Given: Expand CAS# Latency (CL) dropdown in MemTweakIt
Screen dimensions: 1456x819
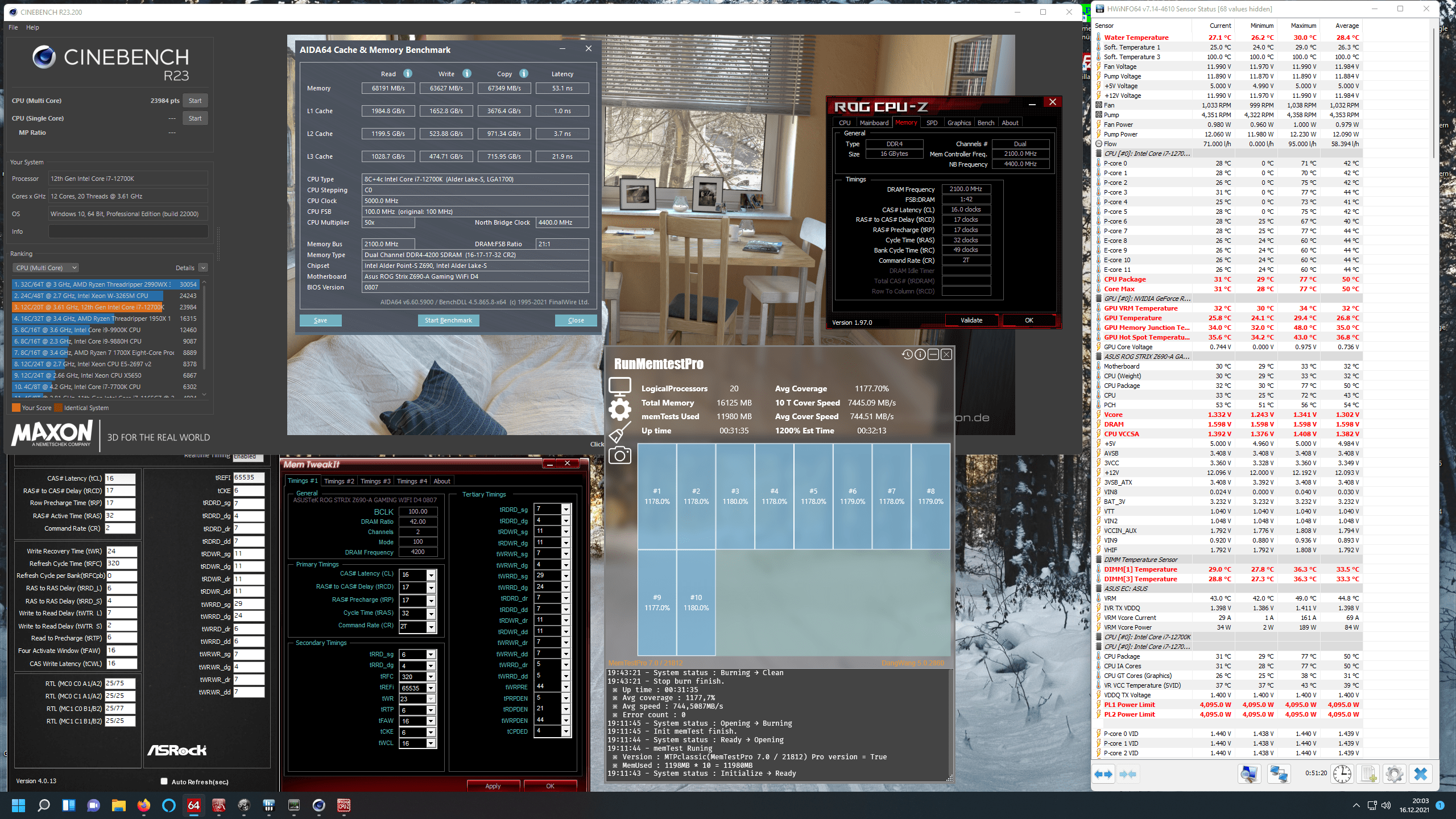Looking at the screenshot, I should click(431, 574).
